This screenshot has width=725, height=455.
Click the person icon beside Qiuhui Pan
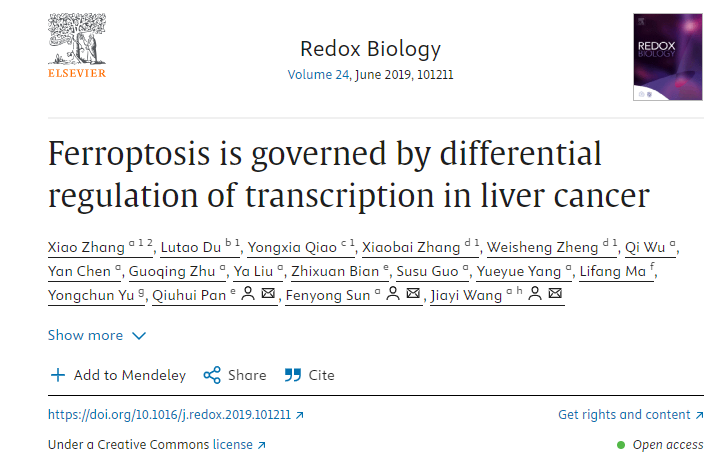[248, 293]
